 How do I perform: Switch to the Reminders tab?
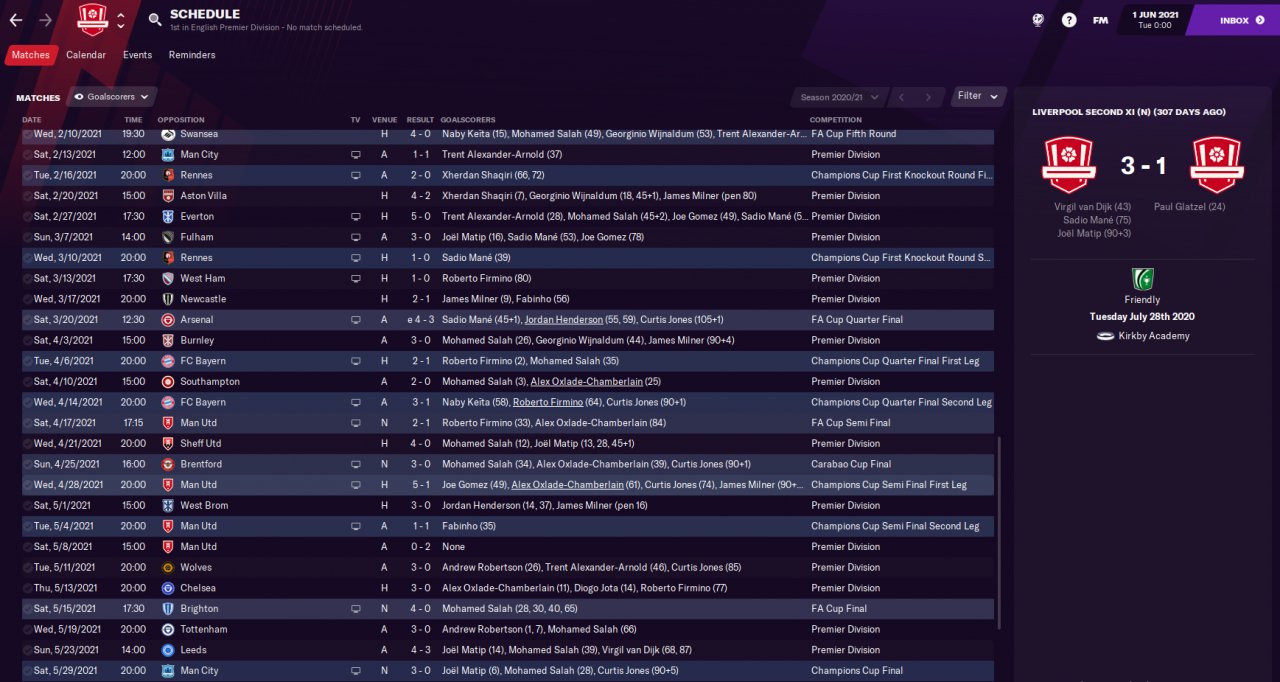(x=192, y=55)
